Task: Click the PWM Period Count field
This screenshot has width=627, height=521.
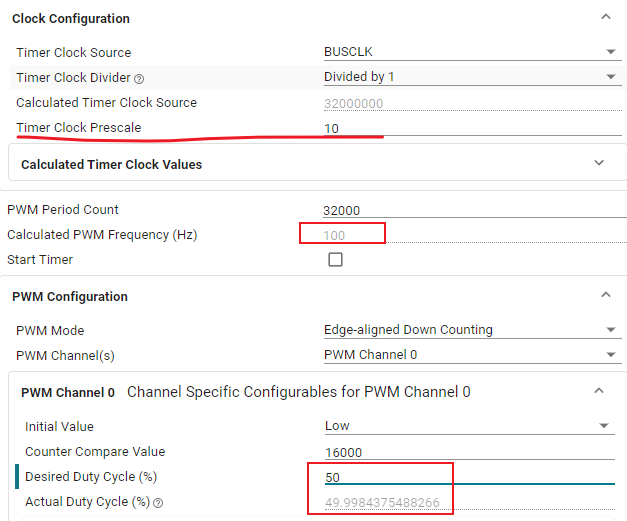Action: tap(470, 210)
